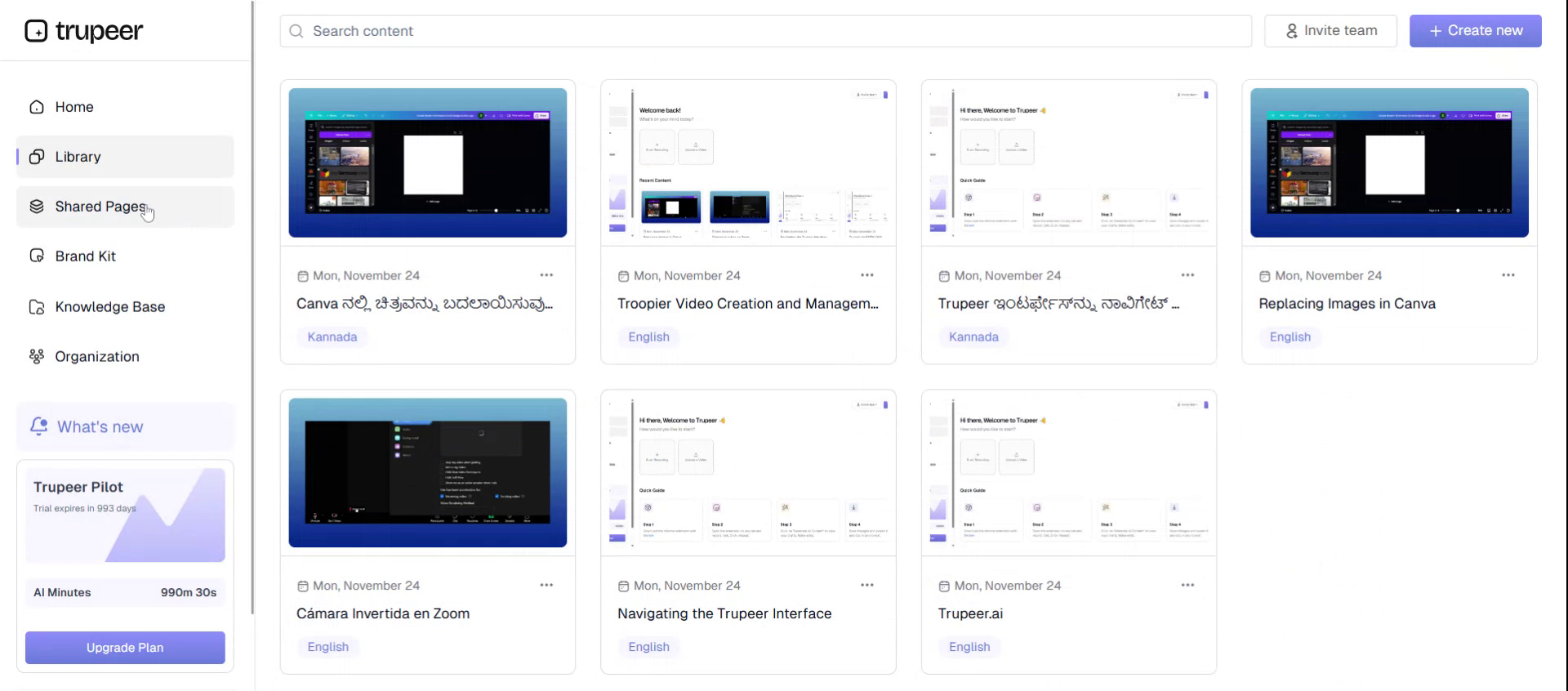Screen dimensions: 1568x691
Task: Open Cámara Invertida en Zoom thumbnail
Action: coord(427,472)
